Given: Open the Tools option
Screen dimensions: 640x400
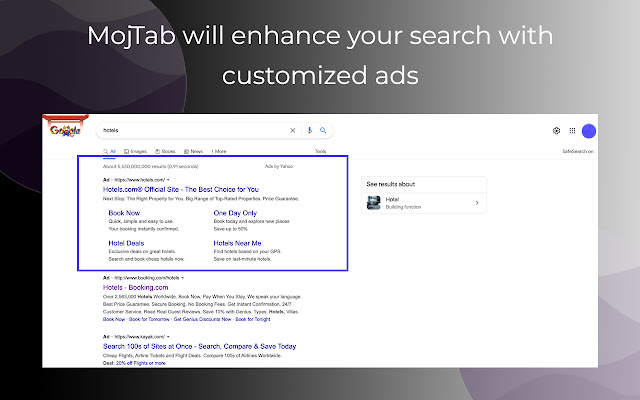Looking at the screenshot, I should click(x=320, y=151).
